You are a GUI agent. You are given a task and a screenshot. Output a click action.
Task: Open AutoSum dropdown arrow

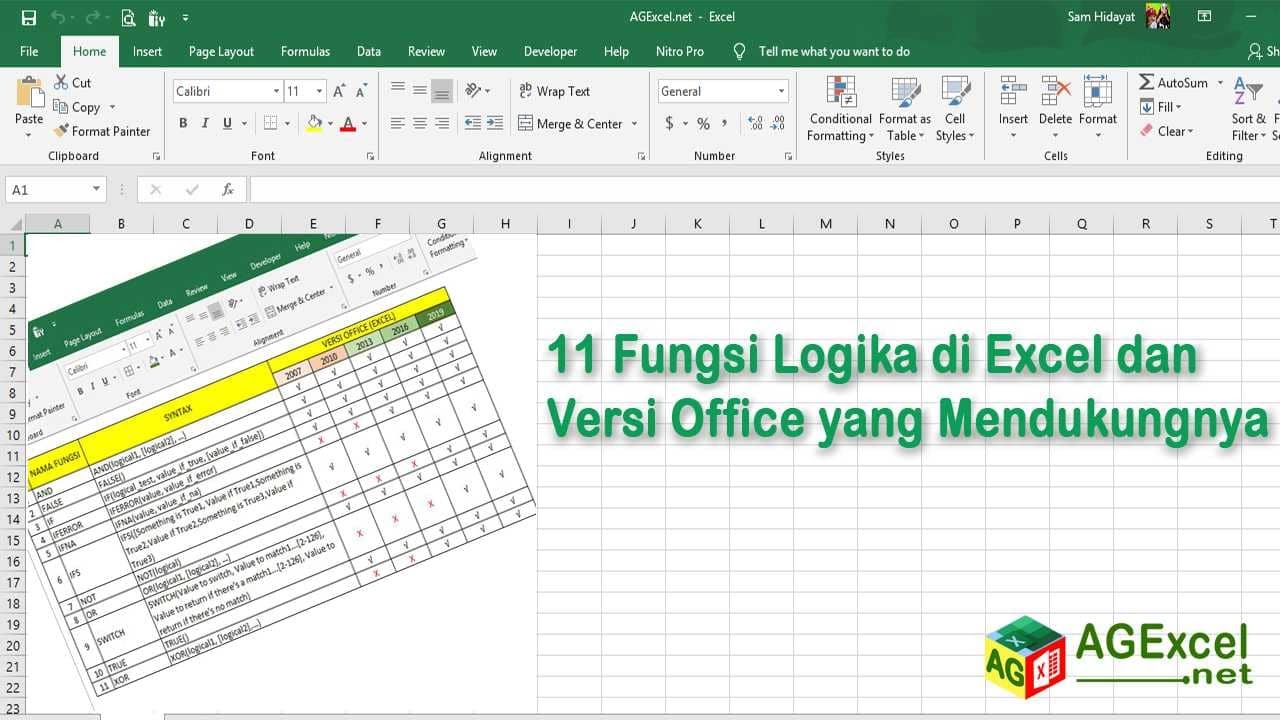click(x=1220, y=83)
